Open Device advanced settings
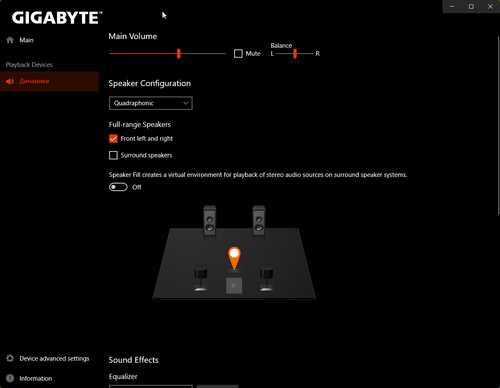The width and height of the screenshot is (500, 388). coord(49,358)
